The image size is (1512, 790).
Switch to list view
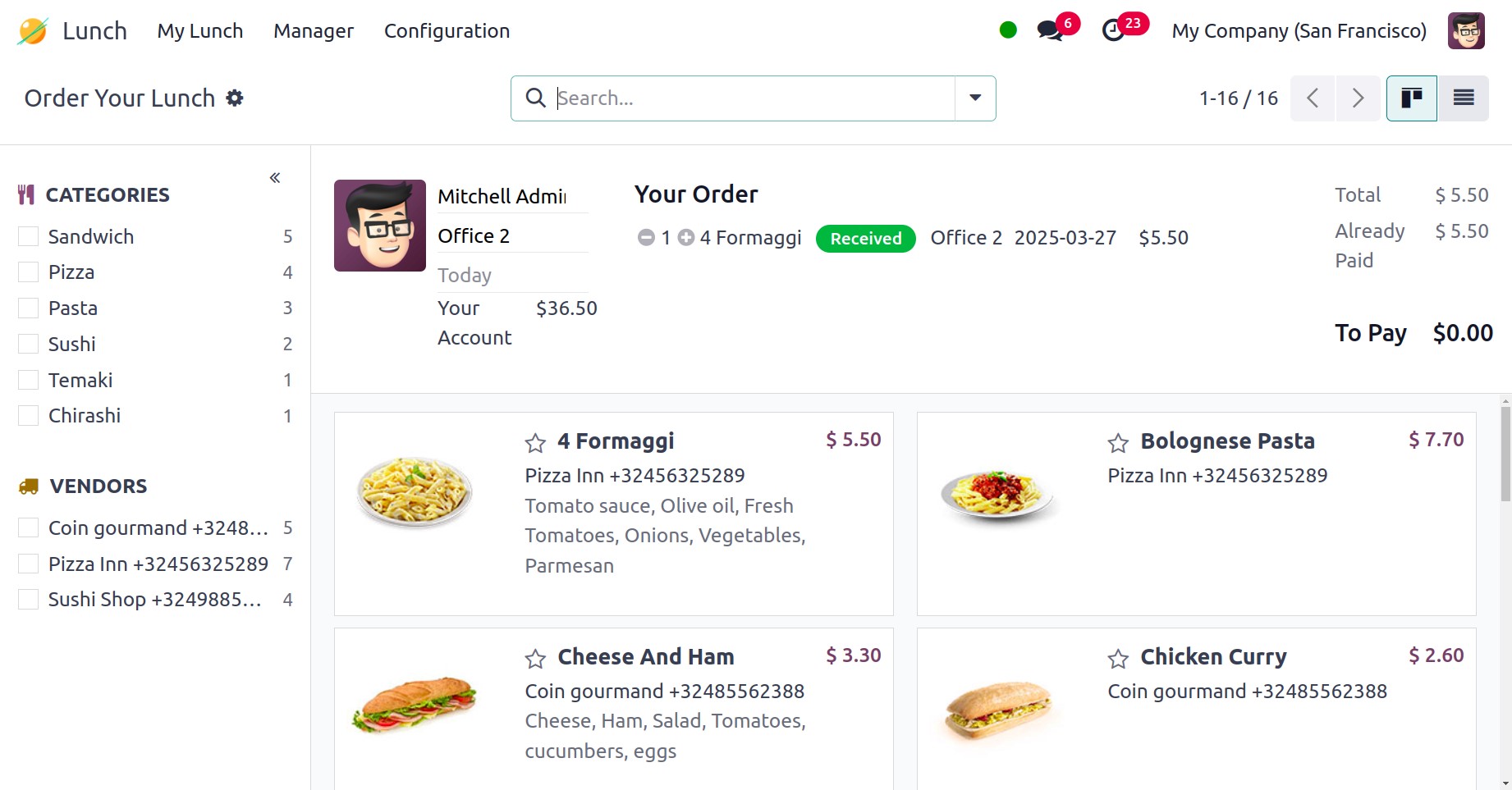point(1463,98)
